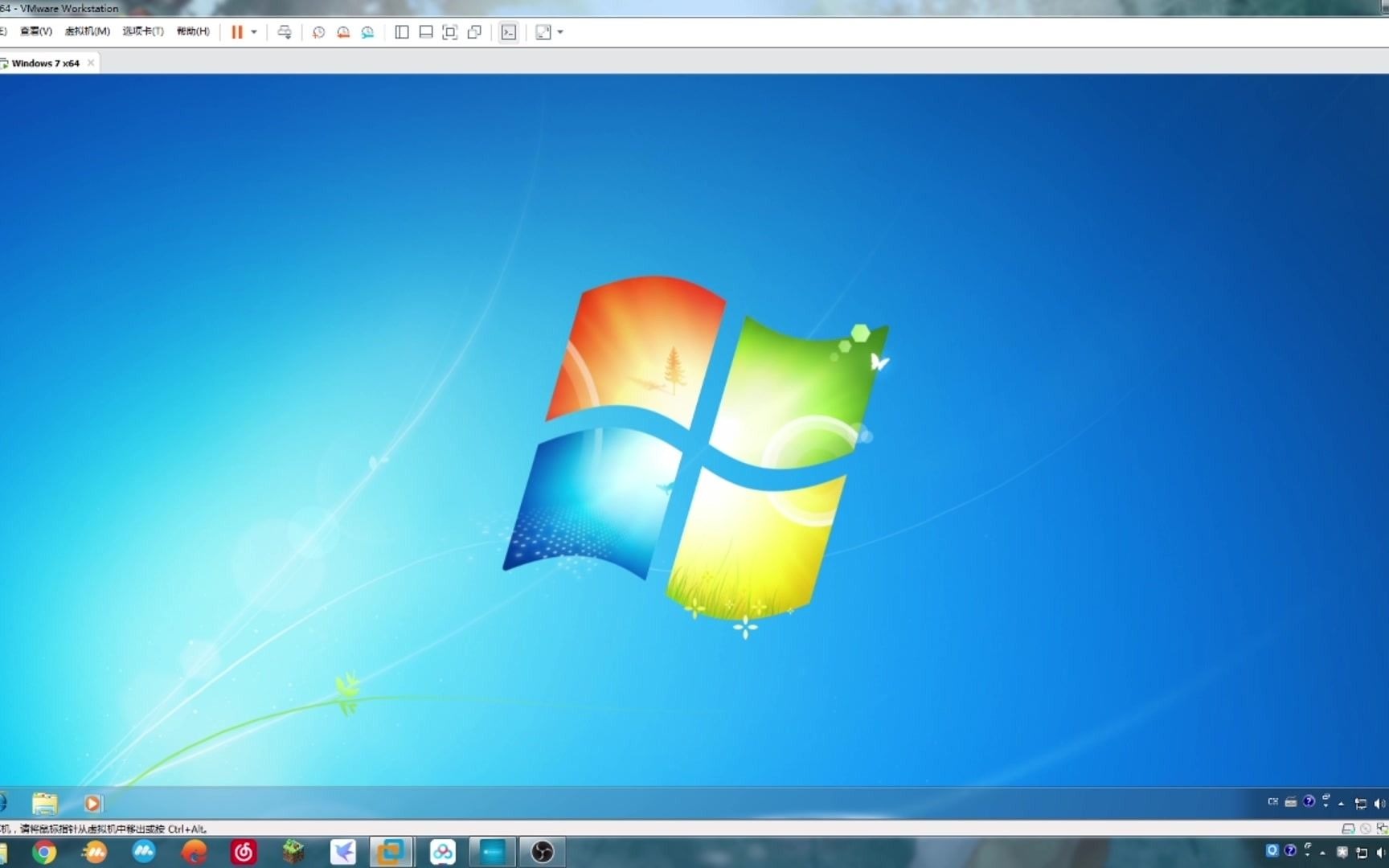This screenshot has width=1389, height=868.
Task: Switch to VMware Workstation in host taskbar
Action: (x=392, y=852)
